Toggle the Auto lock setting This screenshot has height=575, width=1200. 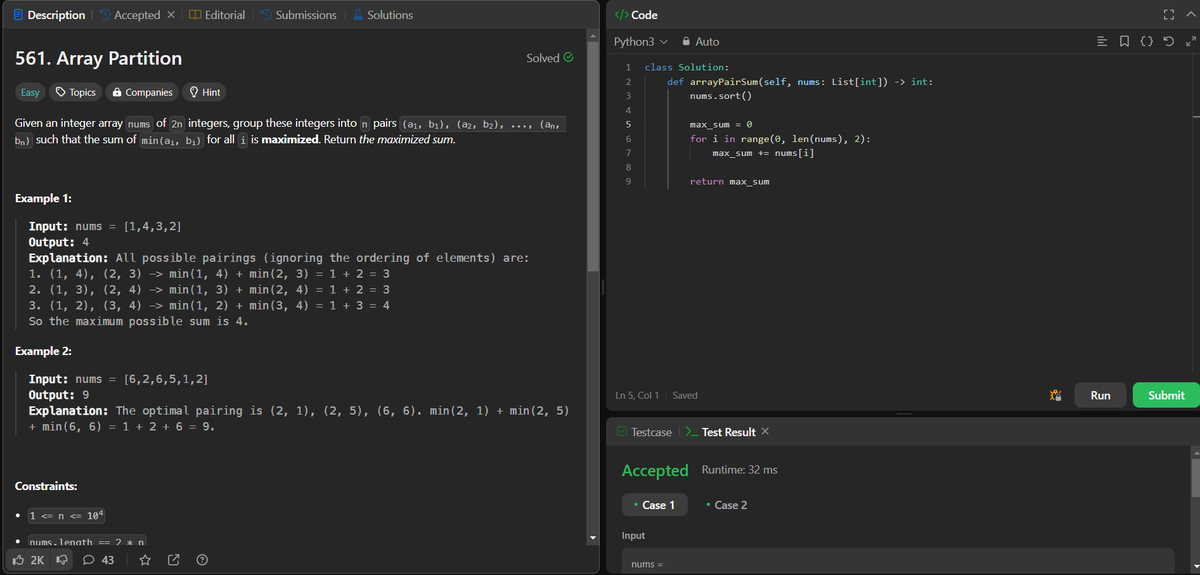tap(700, 42)
